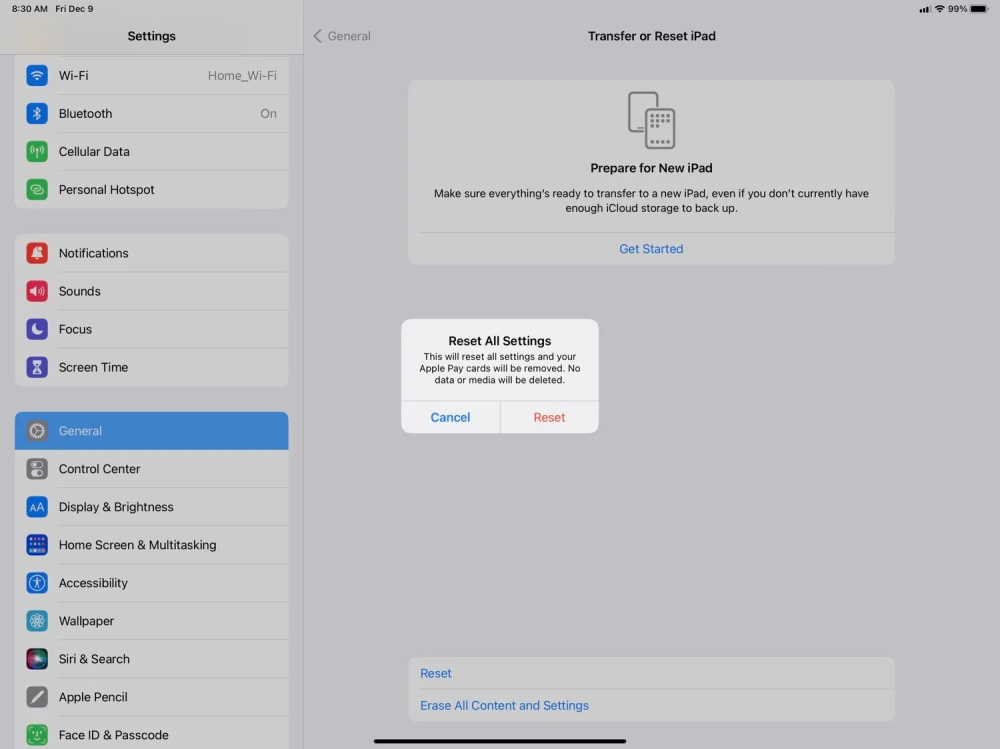Select the Apple Pencil icon
The image size is (1000, 749).
(x=37, y=697)
